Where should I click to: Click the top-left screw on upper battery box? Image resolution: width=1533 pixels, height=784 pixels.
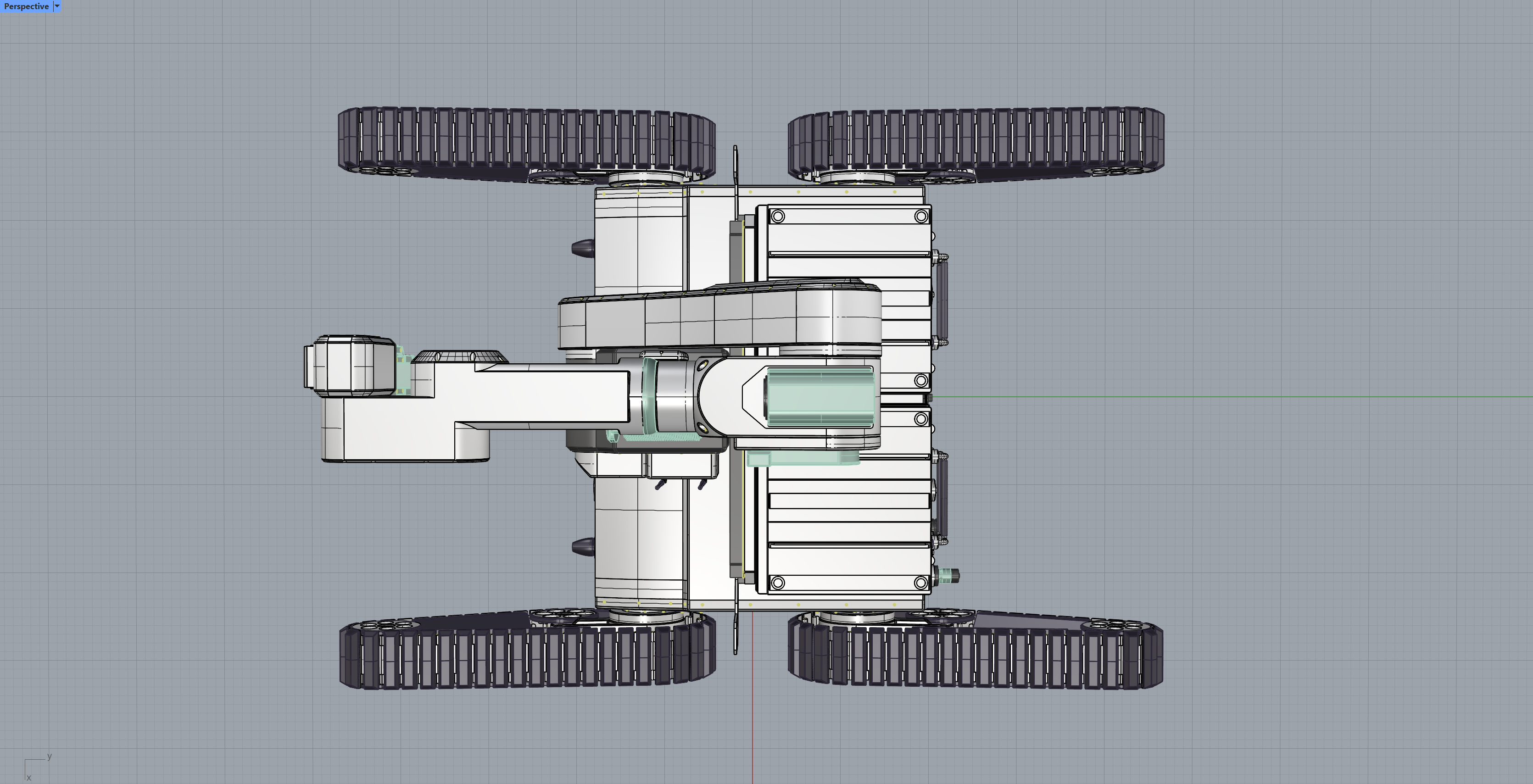pos(778,217)
